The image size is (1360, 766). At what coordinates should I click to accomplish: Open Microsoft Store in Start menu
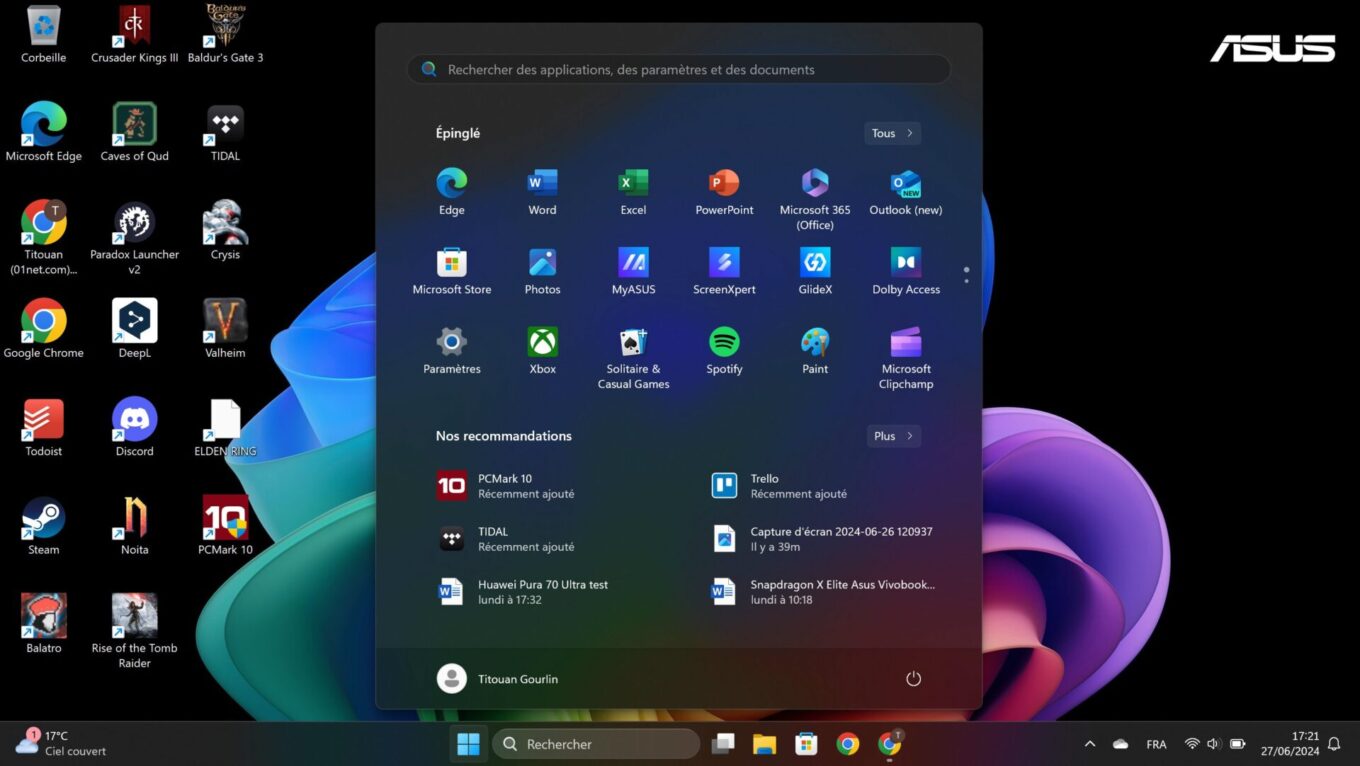[x=452, y=271]
